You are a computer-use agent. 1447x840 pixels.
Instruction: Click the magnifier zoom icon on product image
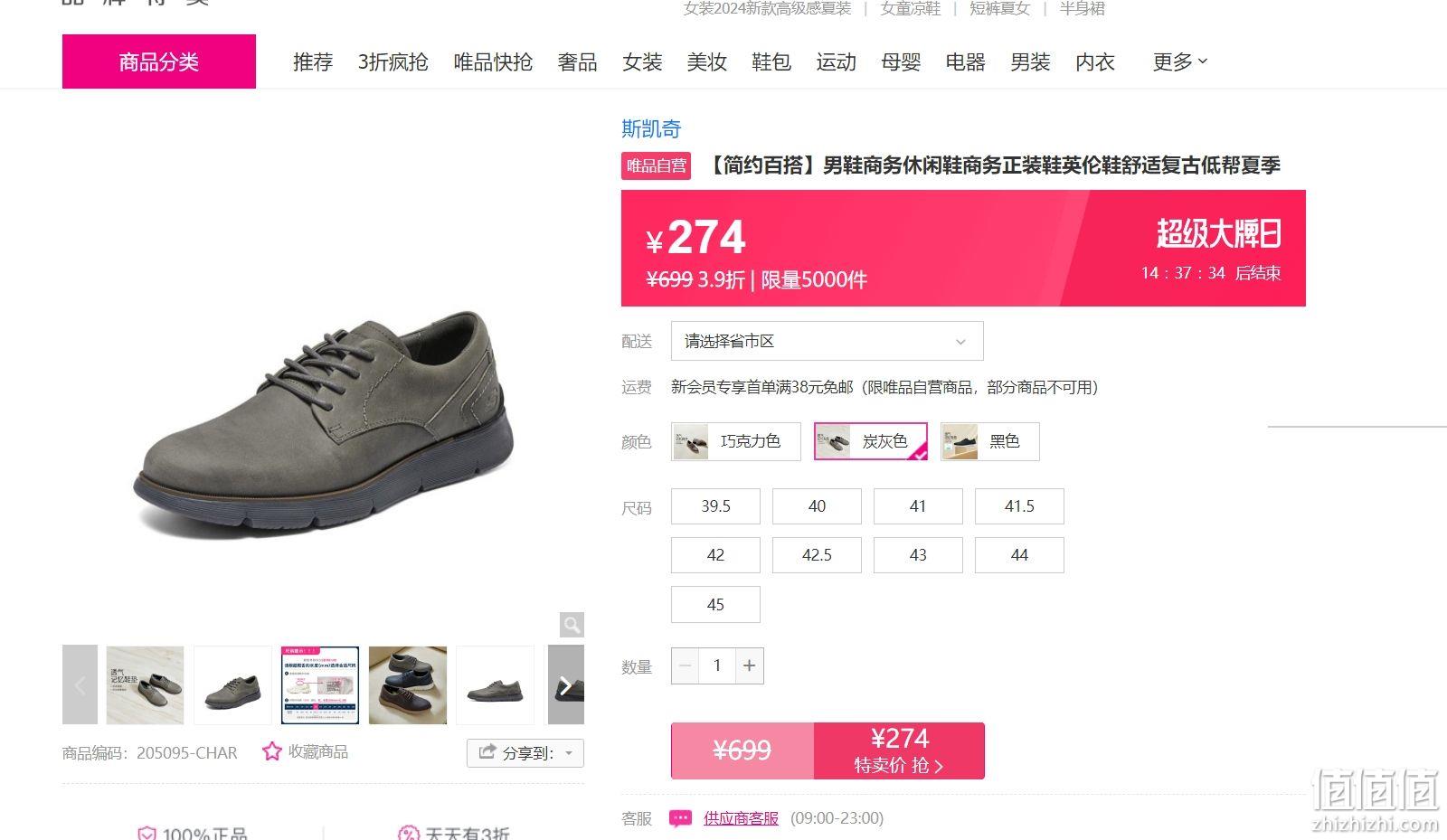click(x=572, y=625)
